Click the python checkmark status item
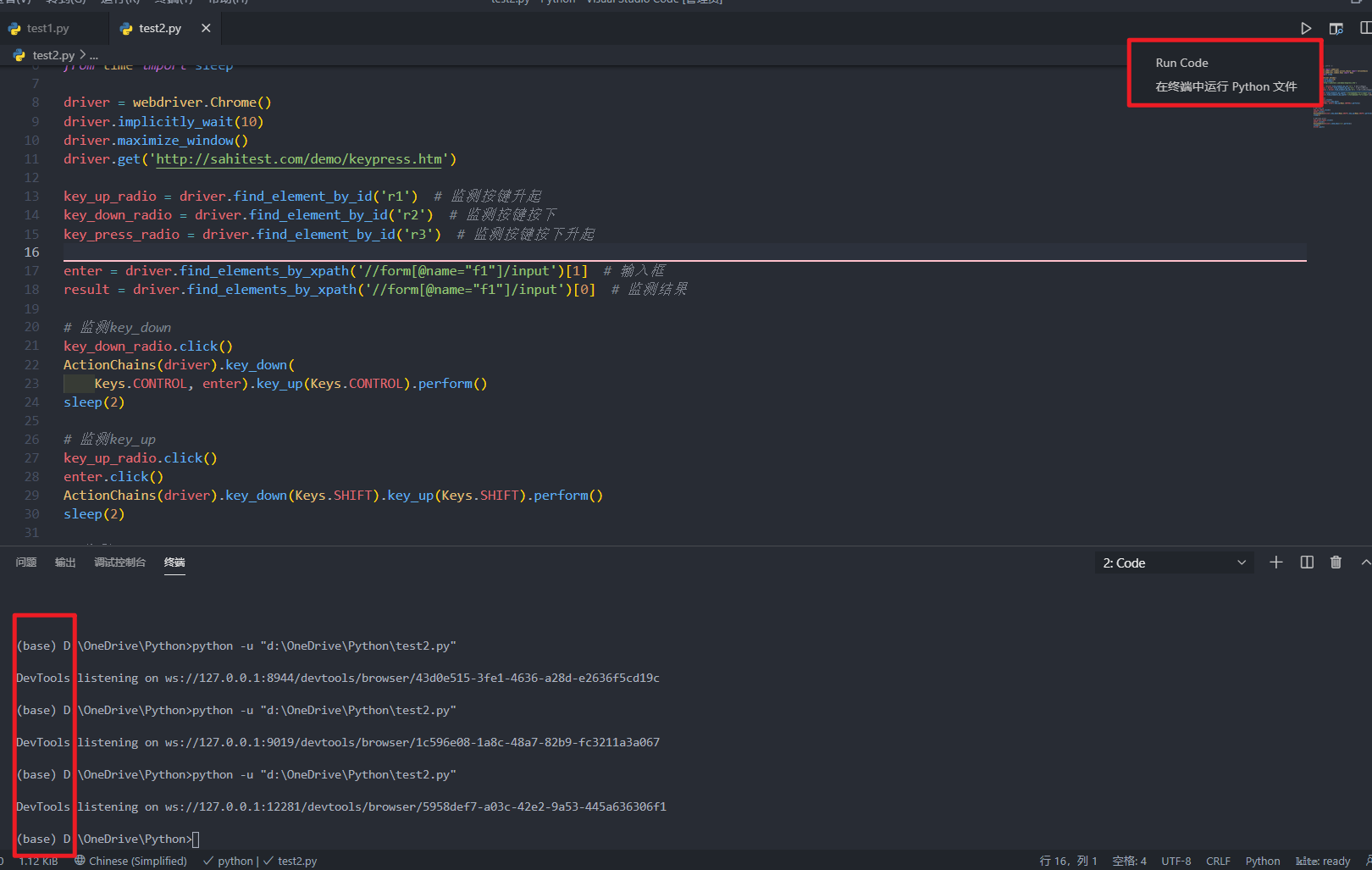The image size is (1372, 870). tap(229, 861)
